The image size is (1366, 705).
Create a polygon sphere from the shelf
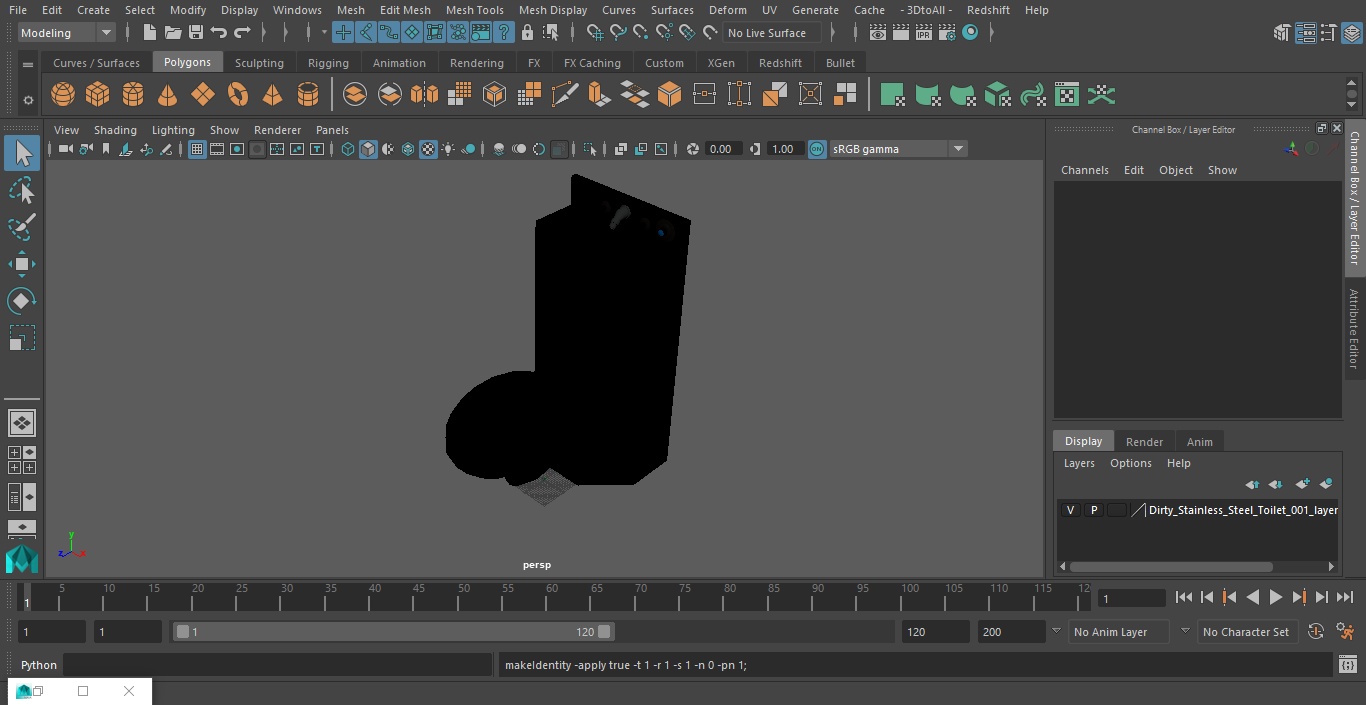[63, 95]
